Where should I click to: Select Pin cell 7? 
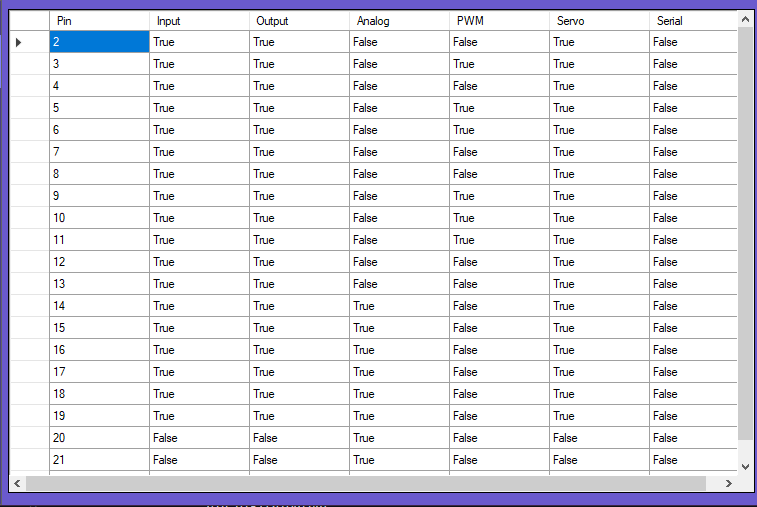pos(99,152)
